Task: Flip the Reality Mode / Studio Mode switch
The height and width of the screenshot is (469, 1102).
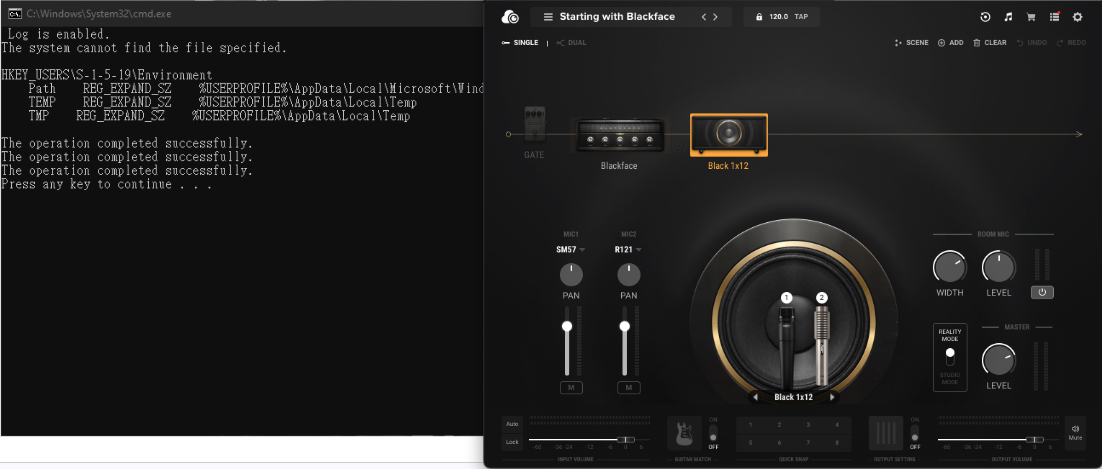Action: pyautogui.click(x=950, y=357)
